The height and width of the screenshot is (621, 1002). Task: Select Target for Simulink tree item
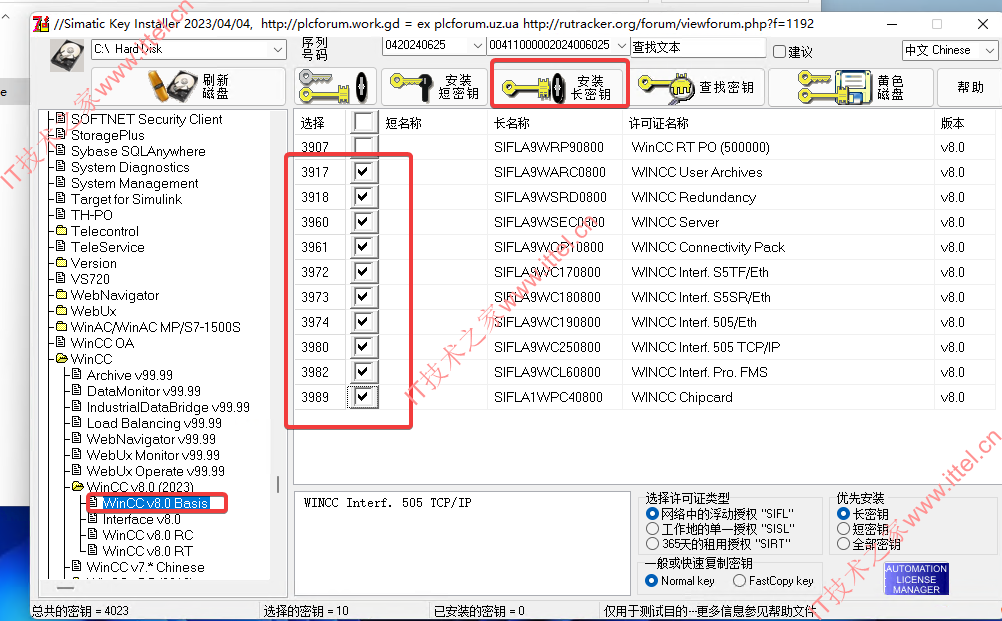pos(126,199)
